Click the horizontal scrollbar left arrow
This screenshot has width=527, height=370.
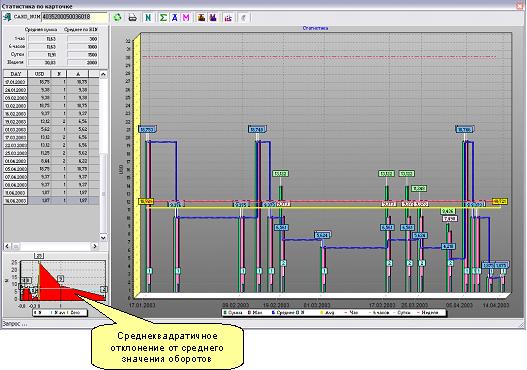pyautogui.click(x=7, y=246)
